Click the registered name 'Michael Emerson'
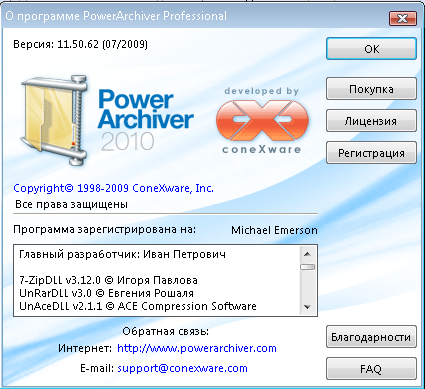425x389 pixels. coord(274,230)
